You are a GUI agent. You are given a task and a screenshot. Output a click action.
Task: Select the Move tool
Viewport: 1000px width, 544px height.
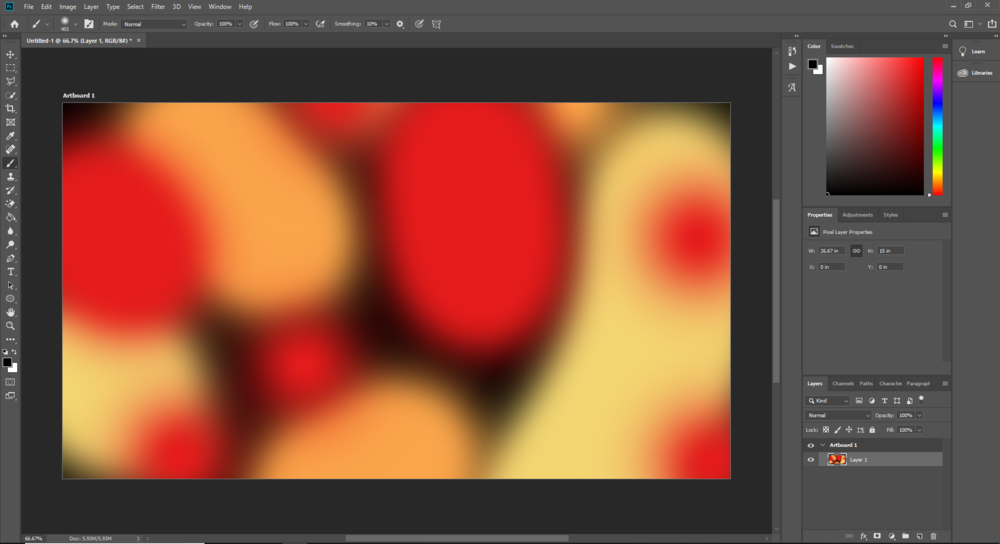[10, 54]
